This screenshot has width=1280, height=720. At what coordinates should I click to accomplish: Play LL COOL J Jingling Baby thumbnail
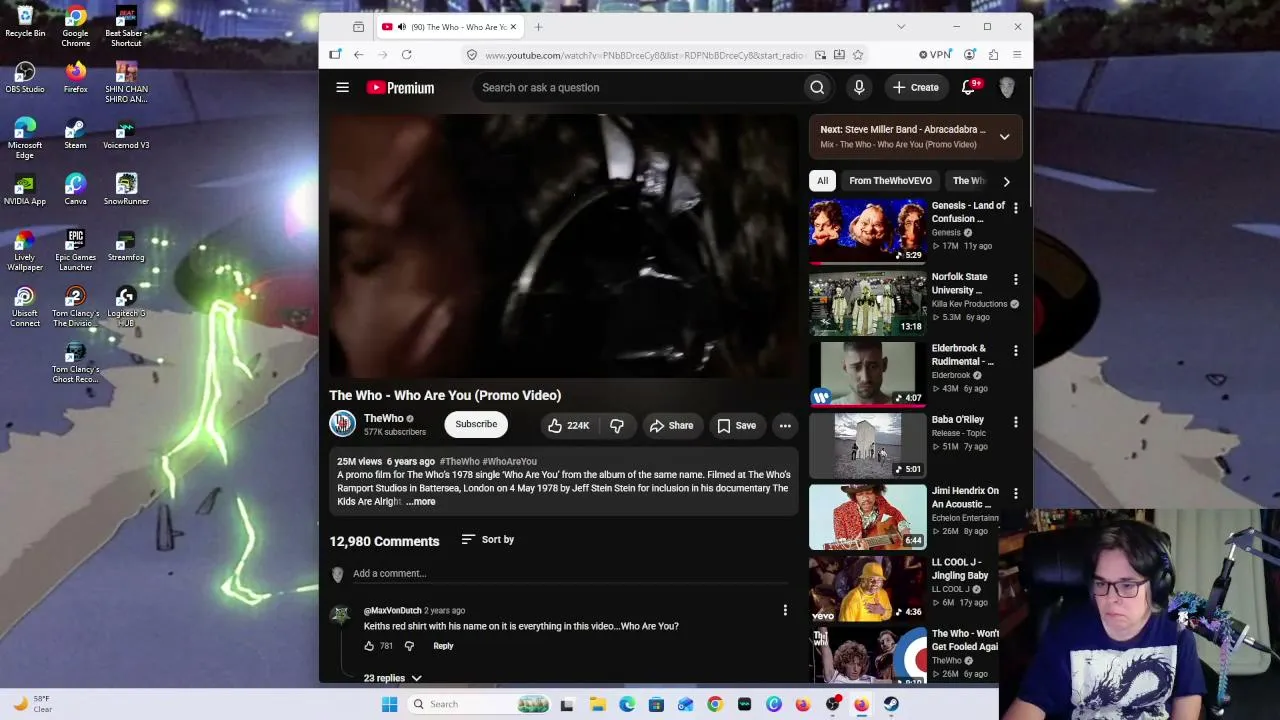tap(868, 588)
